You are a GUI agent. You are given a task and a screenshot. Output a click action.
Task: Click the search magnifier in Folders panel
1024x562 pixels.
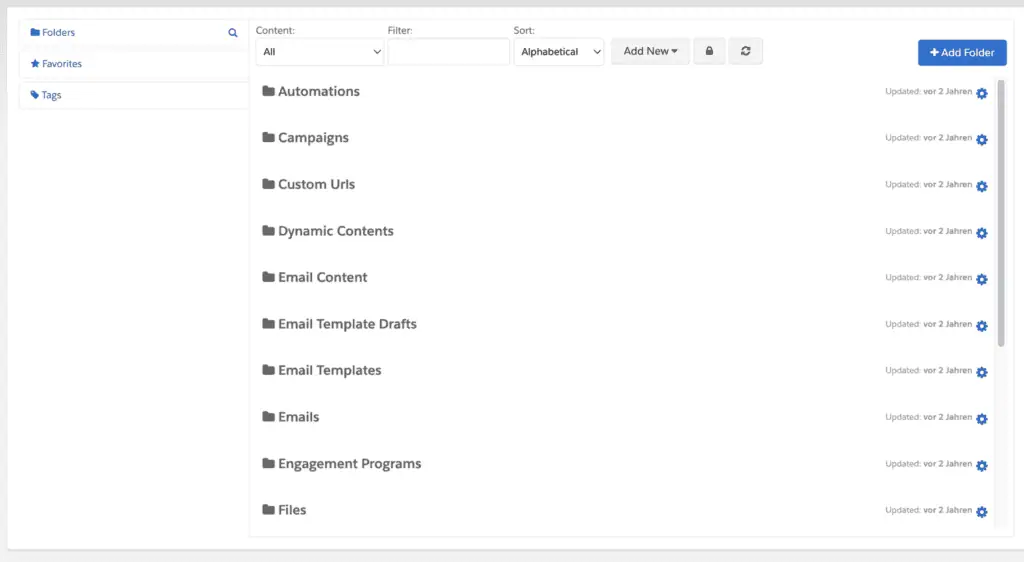[232, 33]
